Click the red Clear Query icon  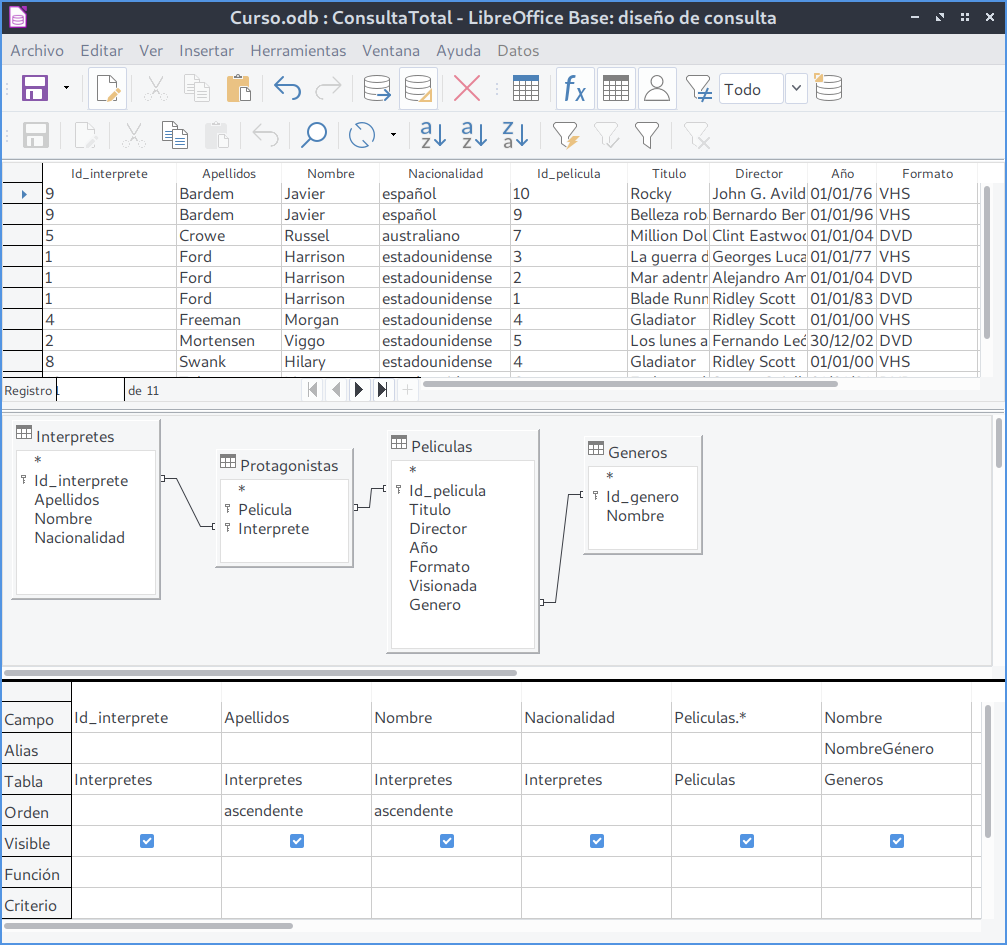(467, 89)
